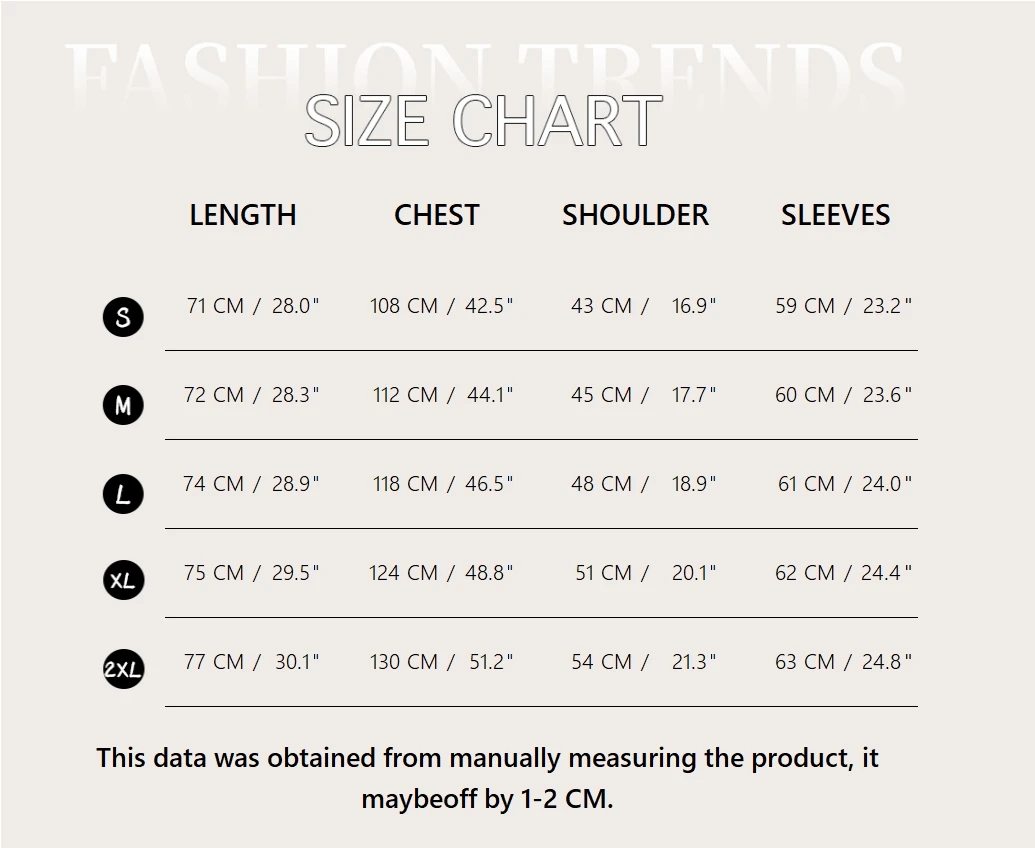The width and height of the screenshot is (1035, 848).
Task: Pick the XL size badge
Action: tap(123, 581)
